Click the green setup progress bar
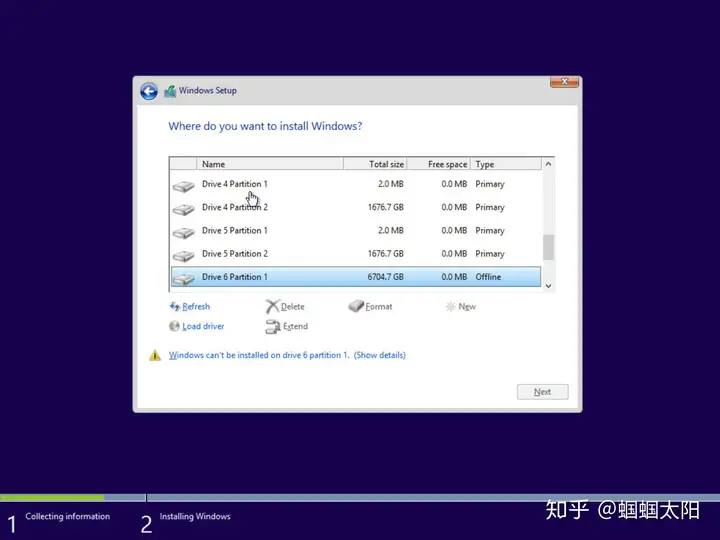 tap(52, 497)
